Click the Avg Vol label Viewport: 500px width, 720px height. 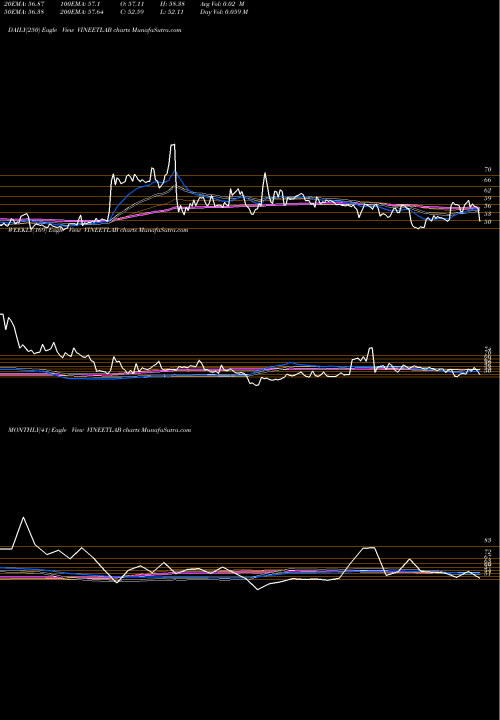(222, 4)
